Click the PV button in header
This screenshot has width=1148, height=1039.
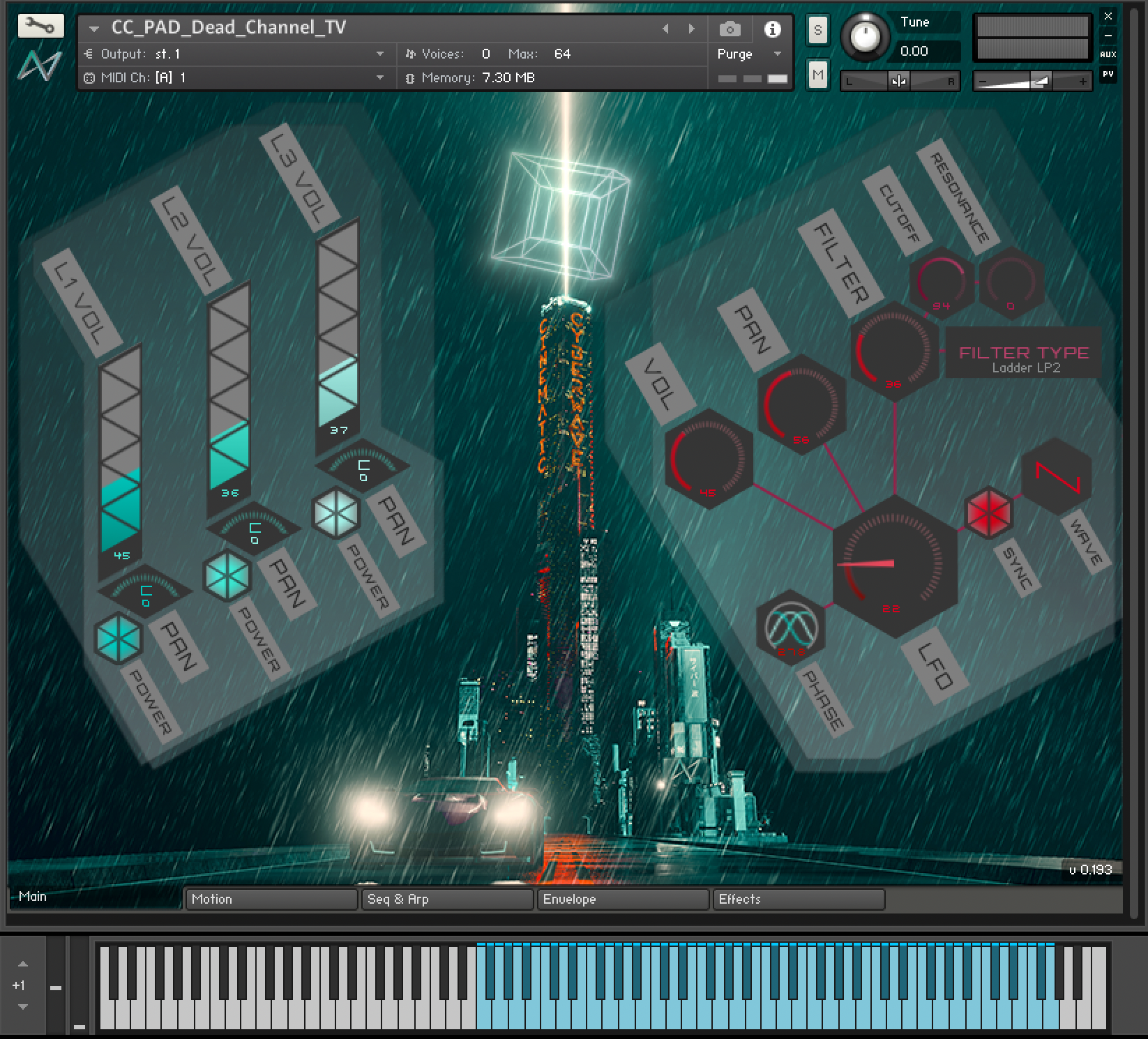click(x=1108, y=74)
